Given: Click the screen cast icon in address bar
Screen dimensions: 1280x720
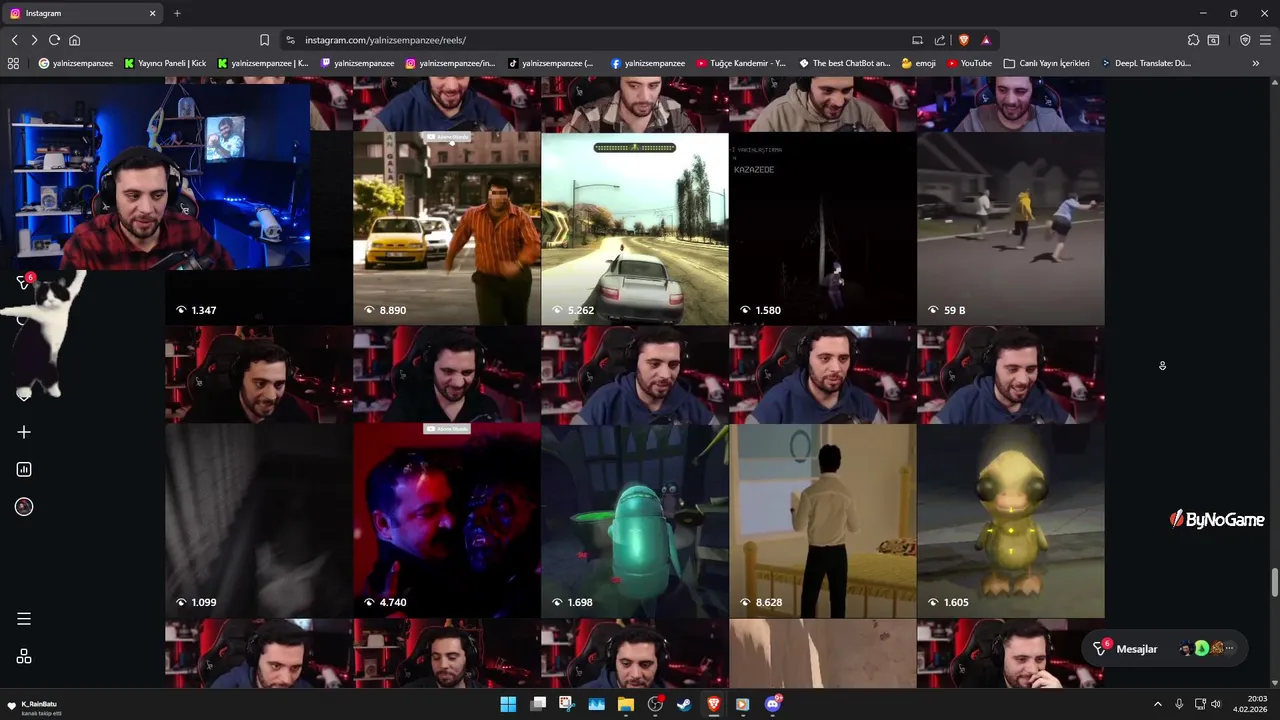Looking at the screenshot, I should tap(917, 40).
